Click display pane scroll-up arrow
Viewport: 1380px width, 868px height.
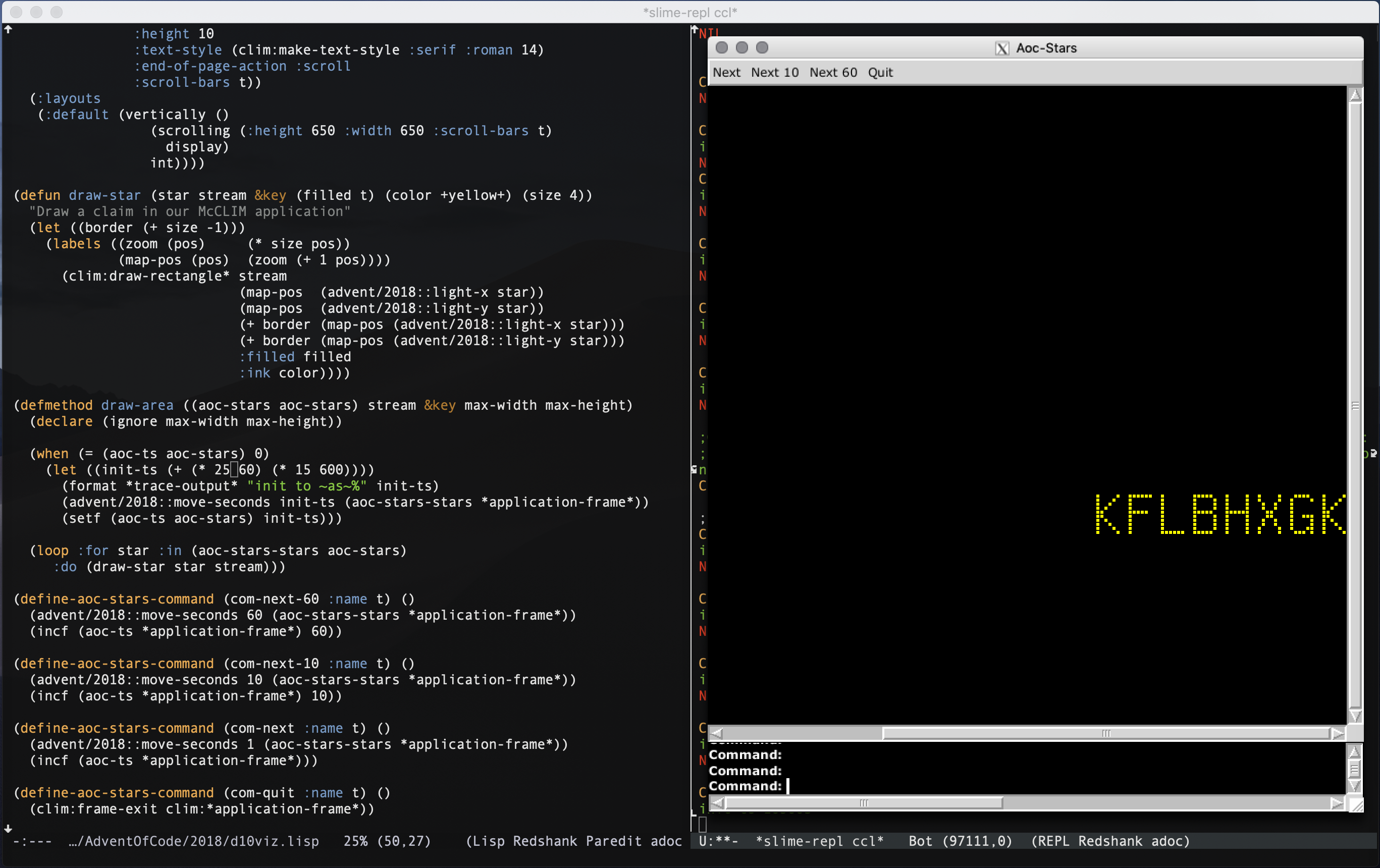coord(1355,95)
